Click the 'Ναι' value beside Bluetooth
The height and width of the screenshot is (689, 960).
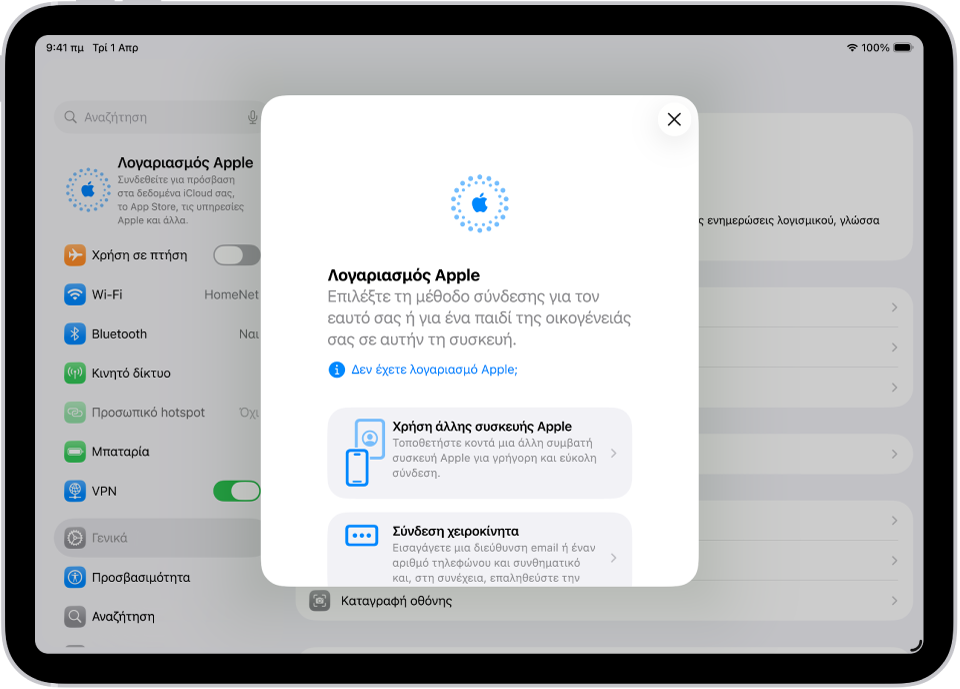[x=249, y=334]
